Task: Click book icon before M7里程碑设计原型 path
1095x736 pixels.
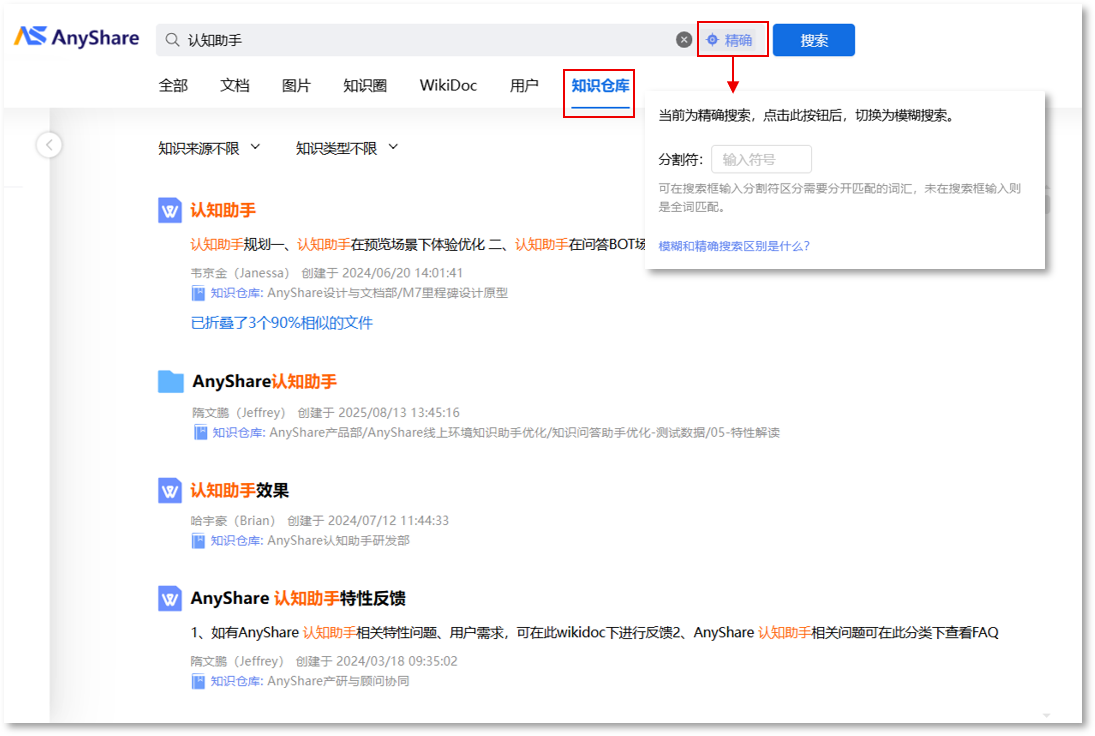Action: pos(198,293)
